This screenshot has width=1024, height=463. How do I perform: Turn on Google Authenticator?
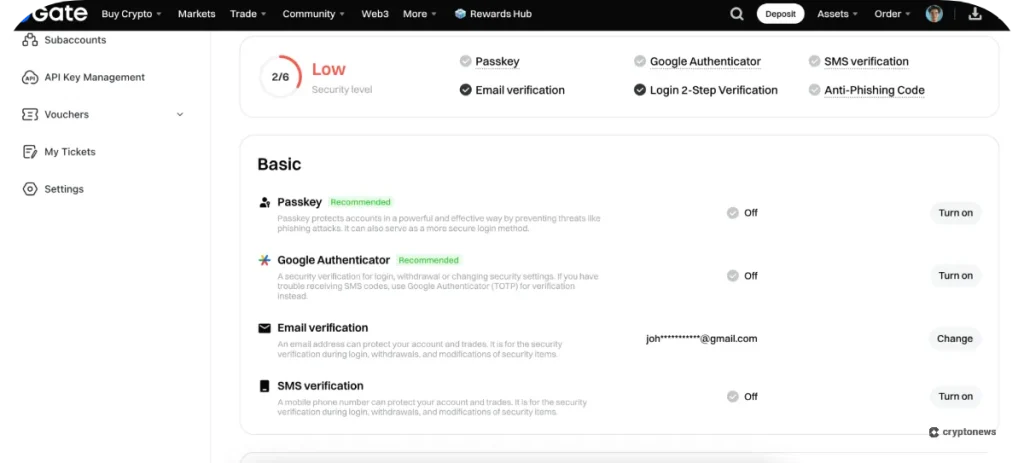955,276
